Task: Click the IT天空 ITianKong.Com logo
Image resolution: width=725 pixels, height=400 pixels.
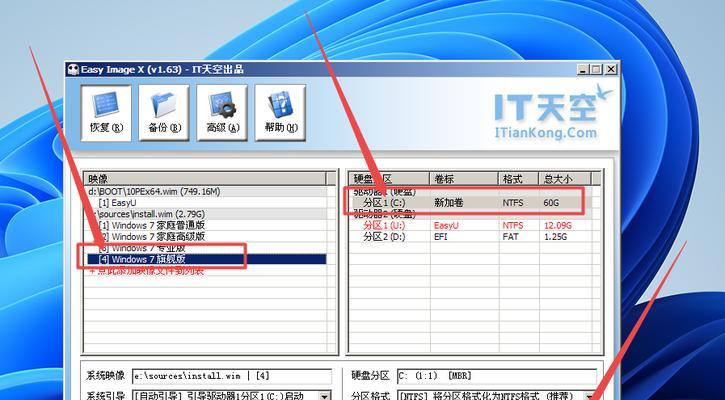Action: click(553, 113)
